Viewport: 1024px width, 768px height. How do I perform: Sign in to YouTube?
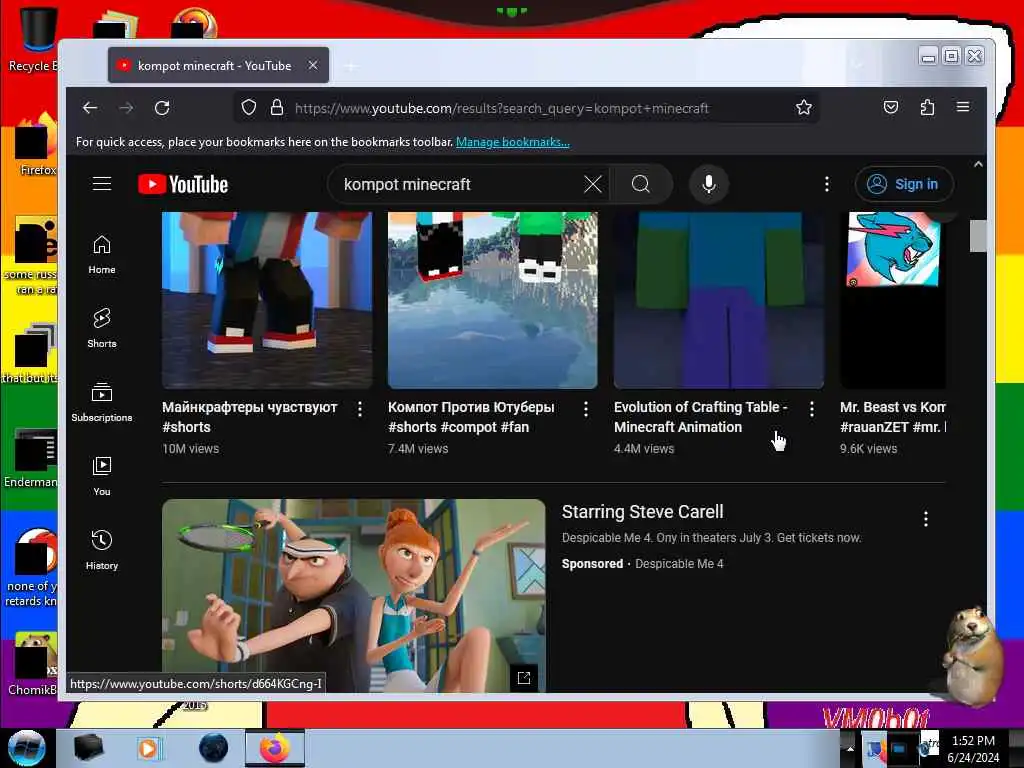click(904, 184)
